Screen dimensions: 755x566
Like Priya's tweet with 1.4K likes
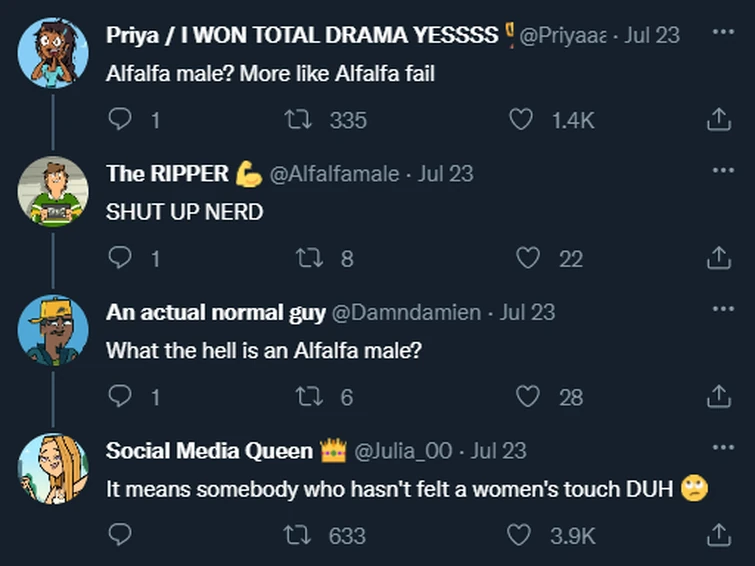pyautogui.click(x=521, y=120)
